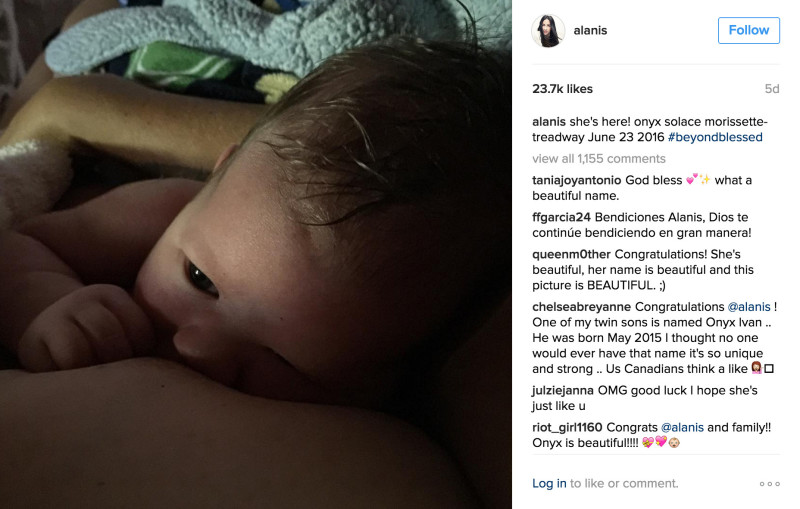The image size is (800, 509).
Task: Expand view all 1,155 comments
Action: (x=598, y=159)
